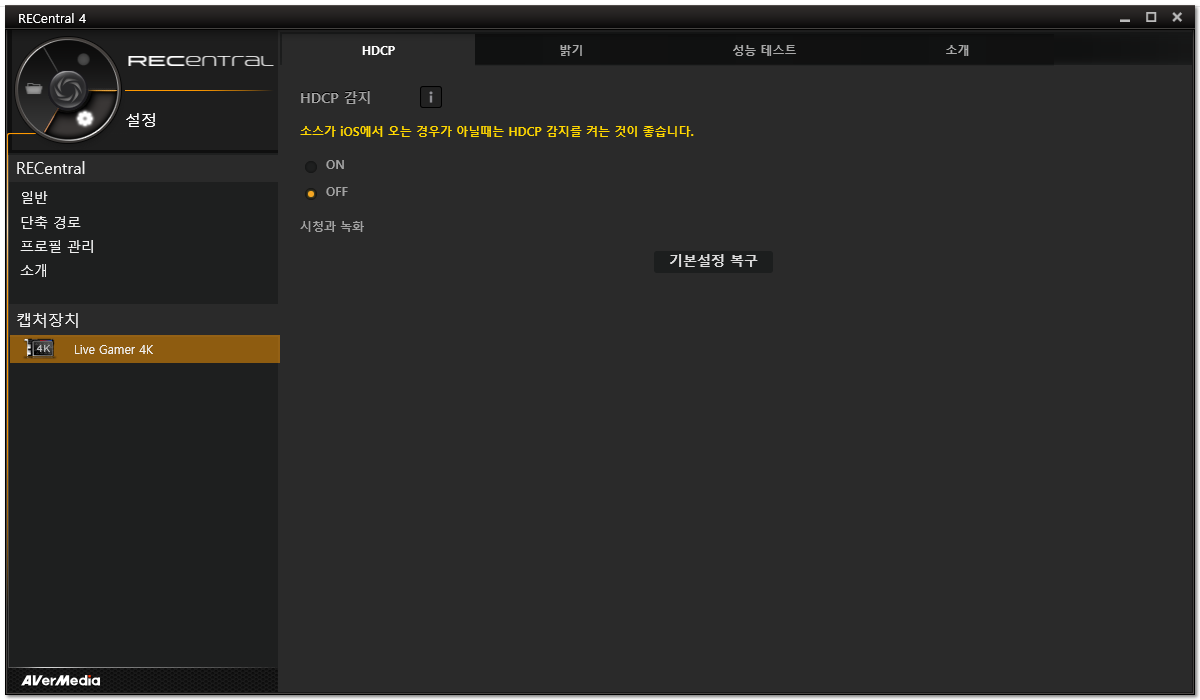Image resolution: width=1200 pixels, height=700 pixels.
Task: Close the RECentral 4 window
Action: click(x=1177, y=17)
